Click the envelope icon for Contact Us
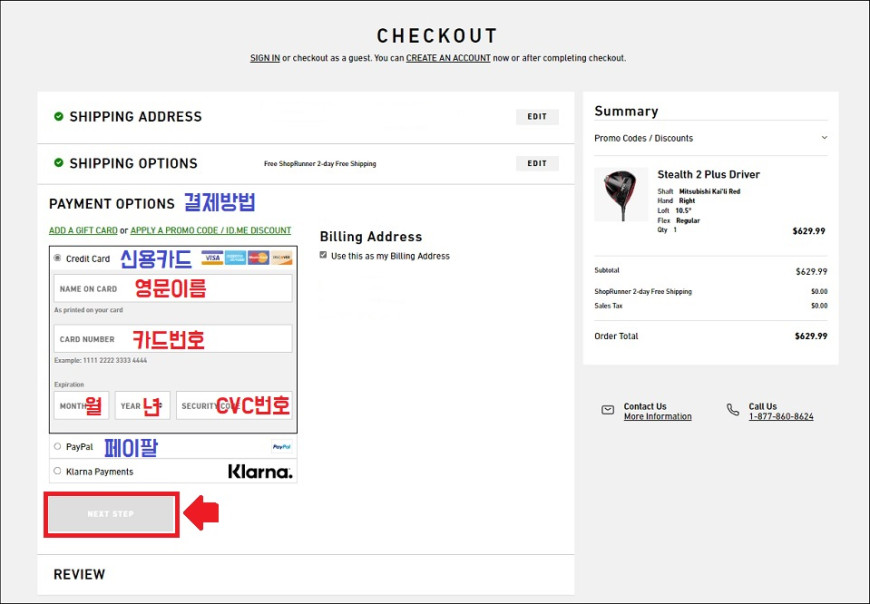The height and width of the screenshot is (604, 870). [x=608, y=410]
